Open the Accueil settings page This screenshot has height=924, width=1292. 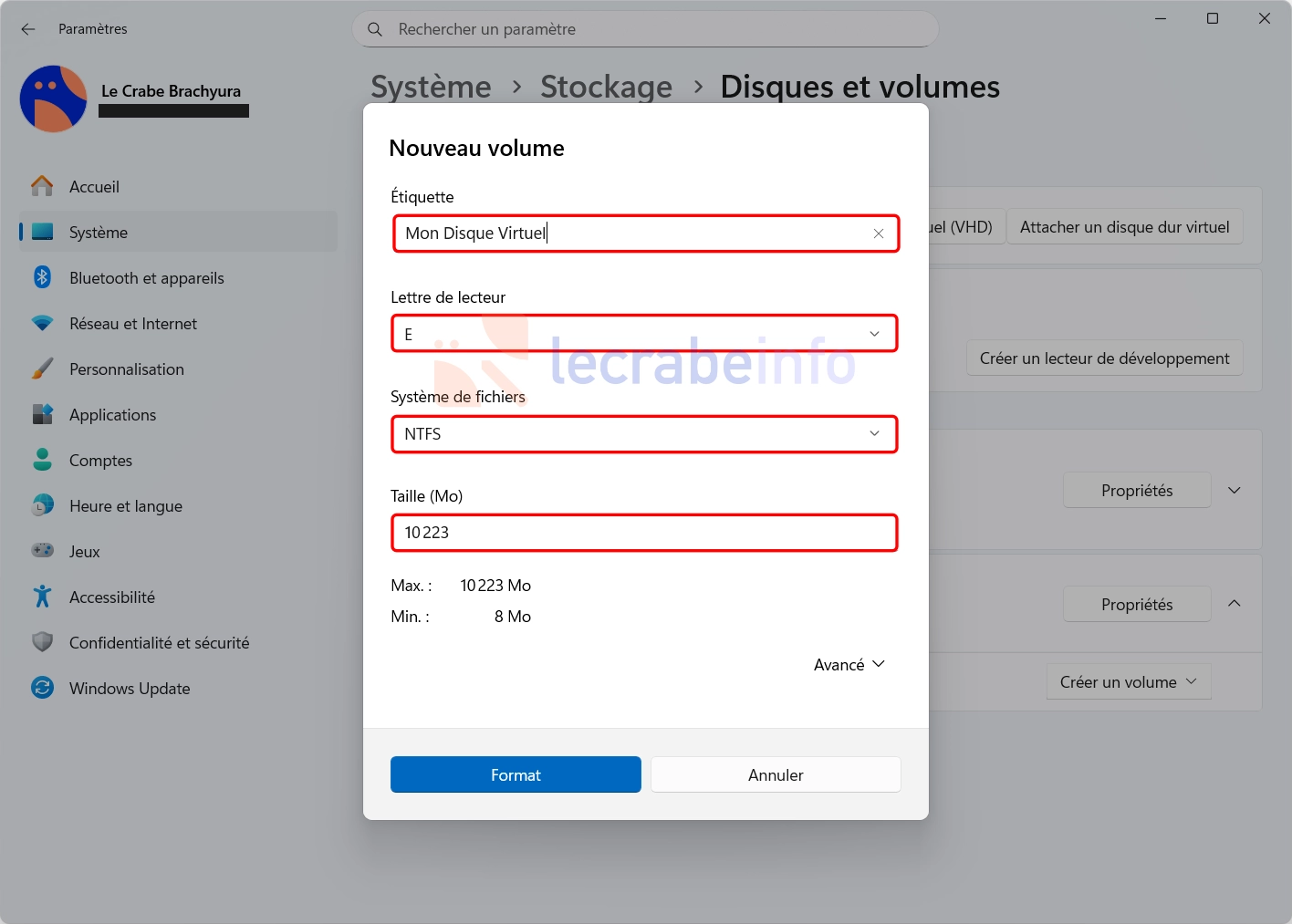[x=179, y=186]
